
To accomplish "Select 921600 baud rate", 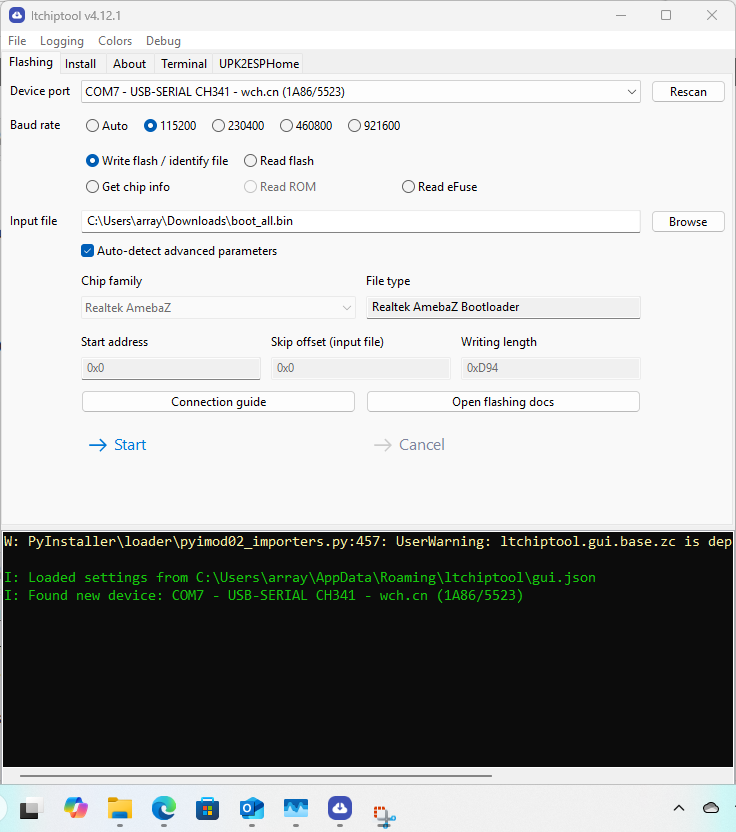I will pyautogui.click(x=374, y=126).
